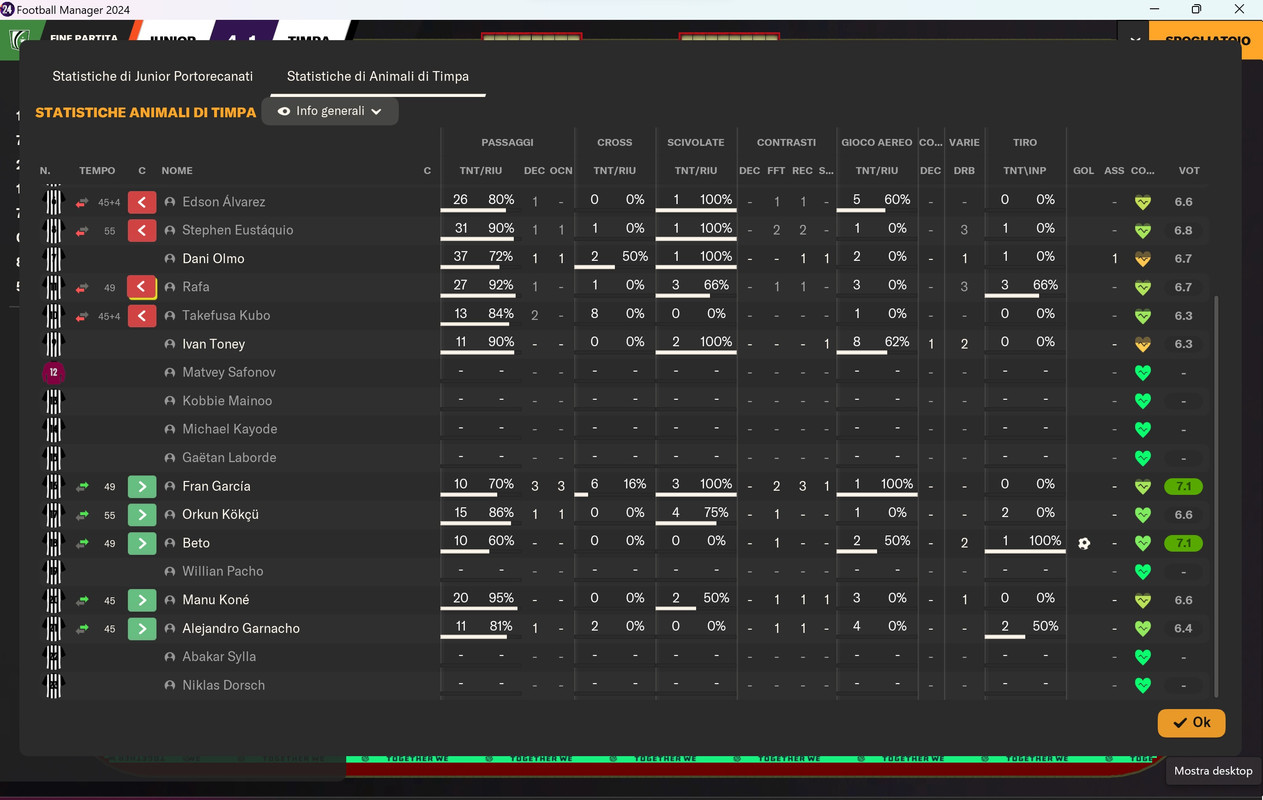Open the Spogliatoio button

point(1206,41)
